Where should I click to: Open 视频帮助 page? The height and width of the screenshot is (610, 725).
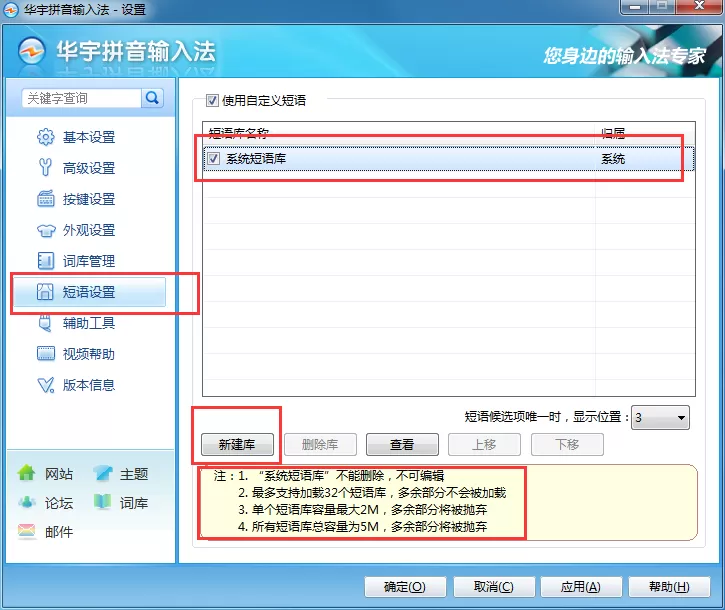(89, 354)
